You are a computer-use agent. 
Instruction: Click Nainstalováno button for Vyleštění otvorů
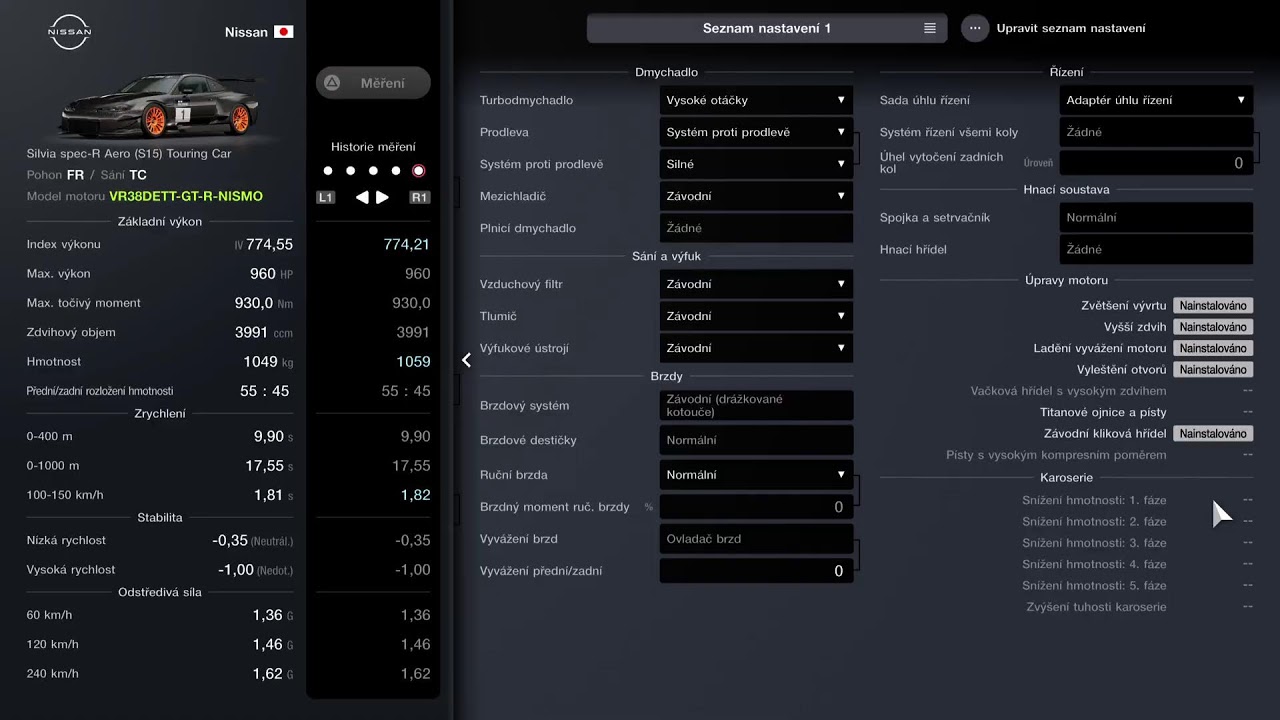click(1213, 370)
